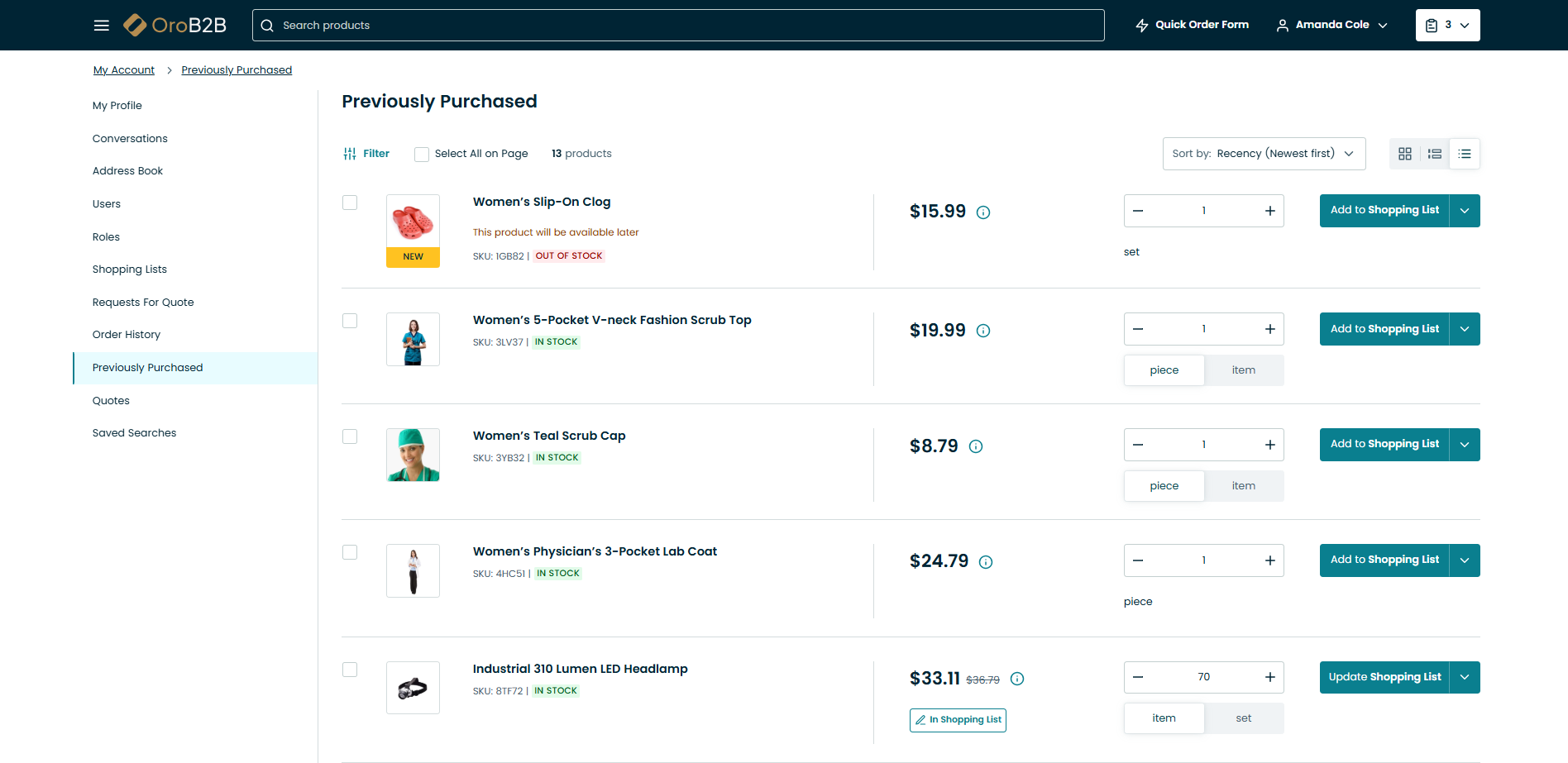This screenshot has height=763, width=1568.
Task: Click the OroB2B logo
Action: point(175,26)
